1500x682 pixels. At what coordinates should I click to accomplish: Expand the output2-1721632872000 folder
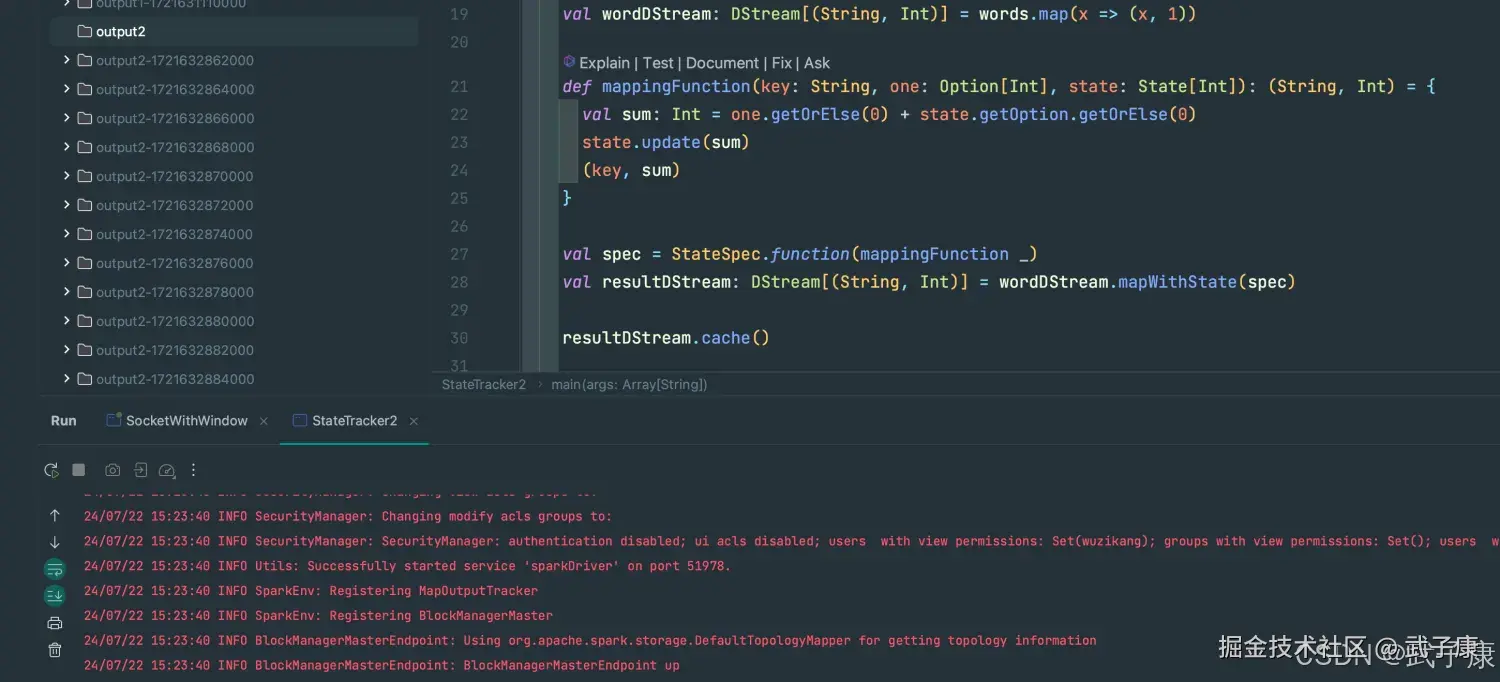point(67,205)
